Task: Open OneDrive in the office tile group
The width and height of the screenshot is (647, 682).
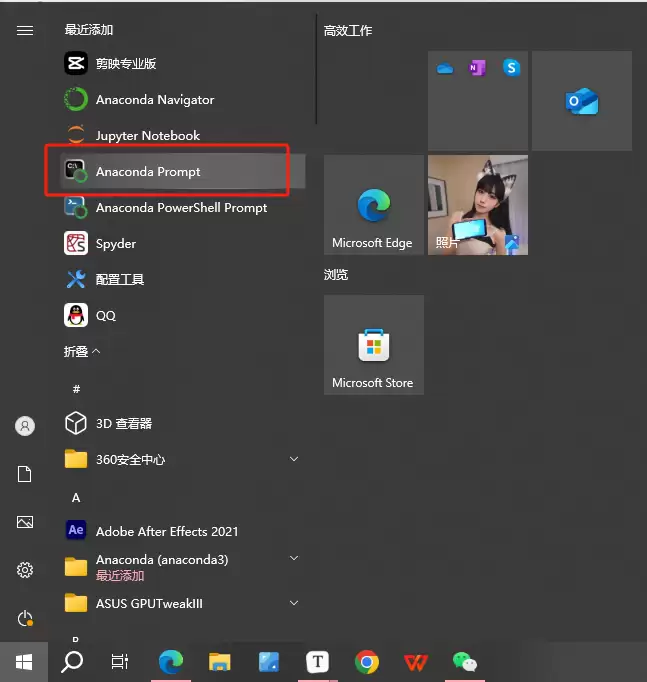Action: coord(445,68)
